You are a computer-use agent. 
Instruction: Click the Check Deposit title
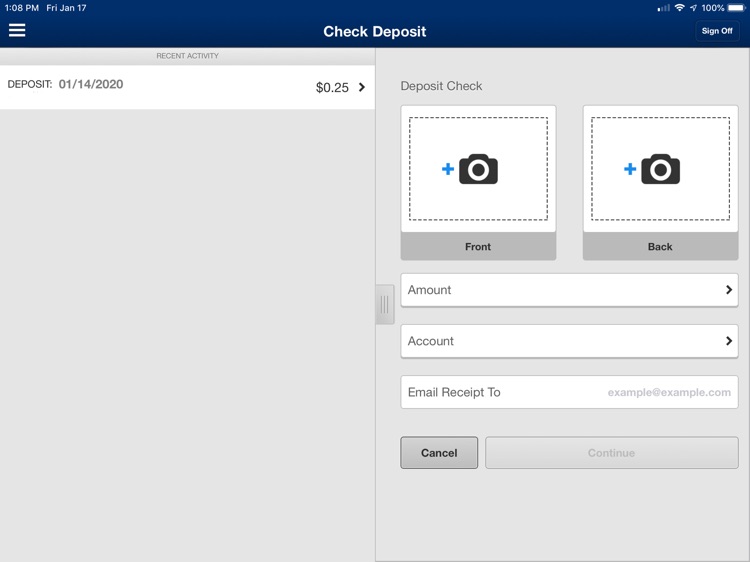point(375,32)
